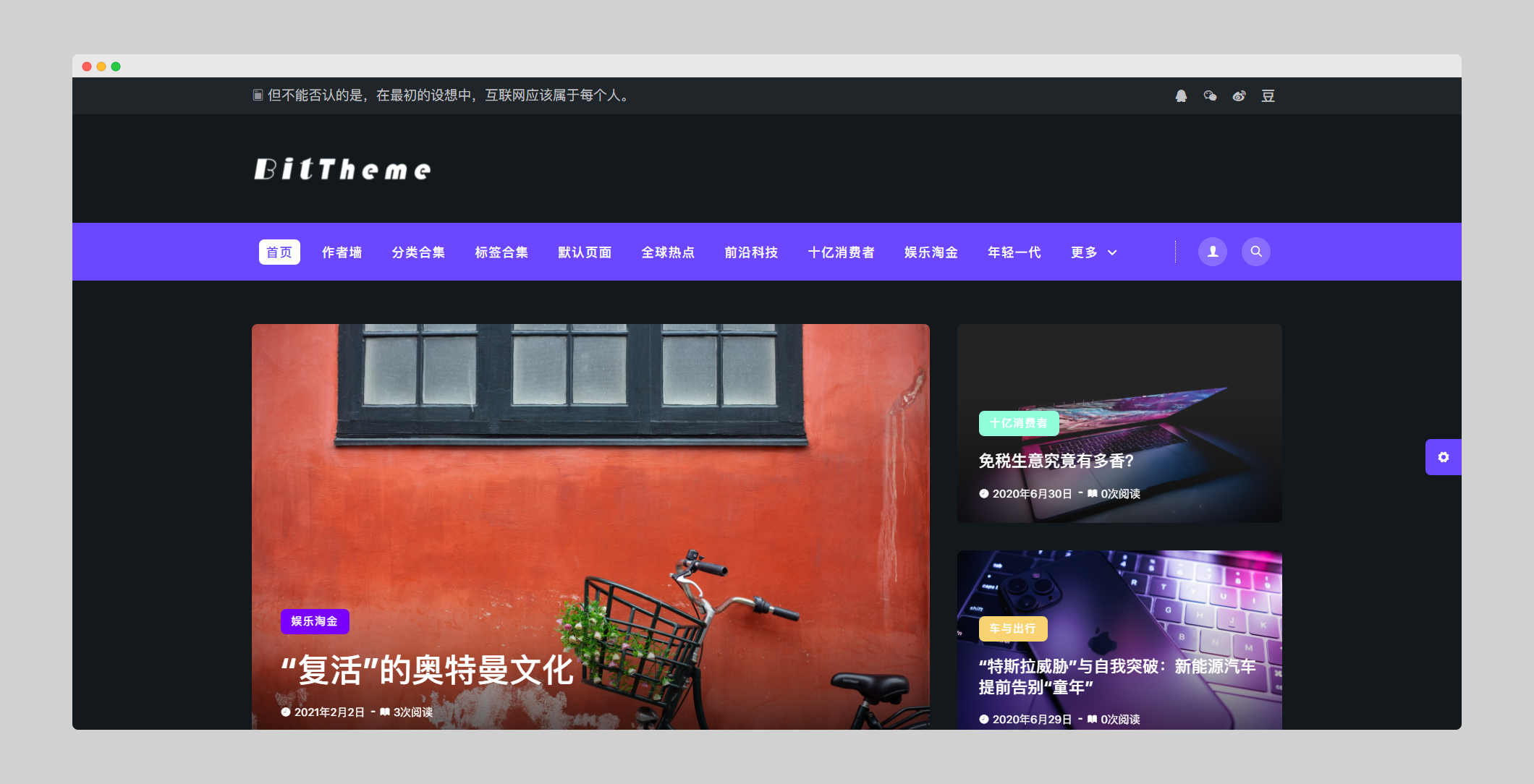Open 年轻一代 nav item
The image size is (1534, 784).
click(1014, 252)
